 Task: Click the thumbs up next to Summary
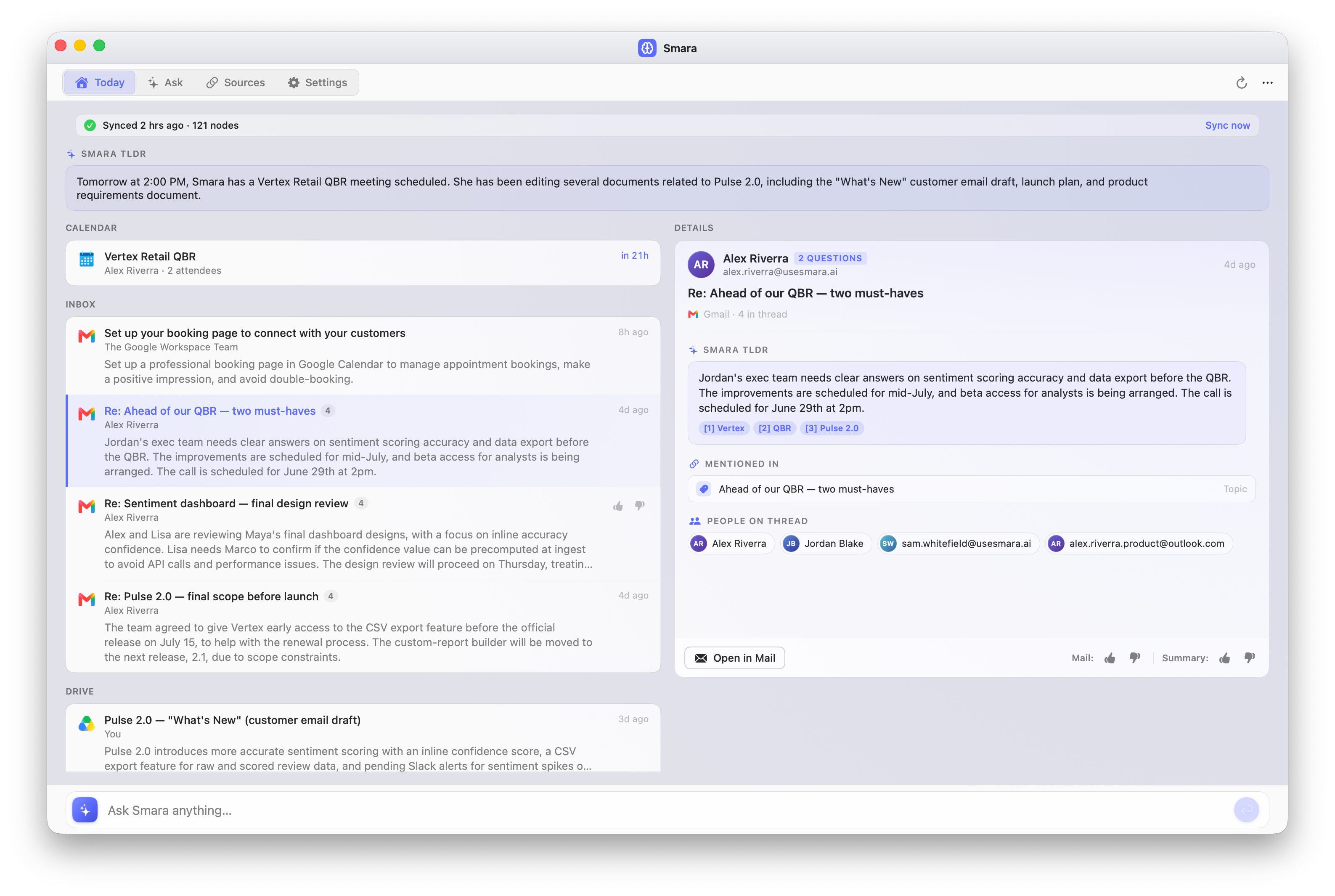coord(1224,658)
